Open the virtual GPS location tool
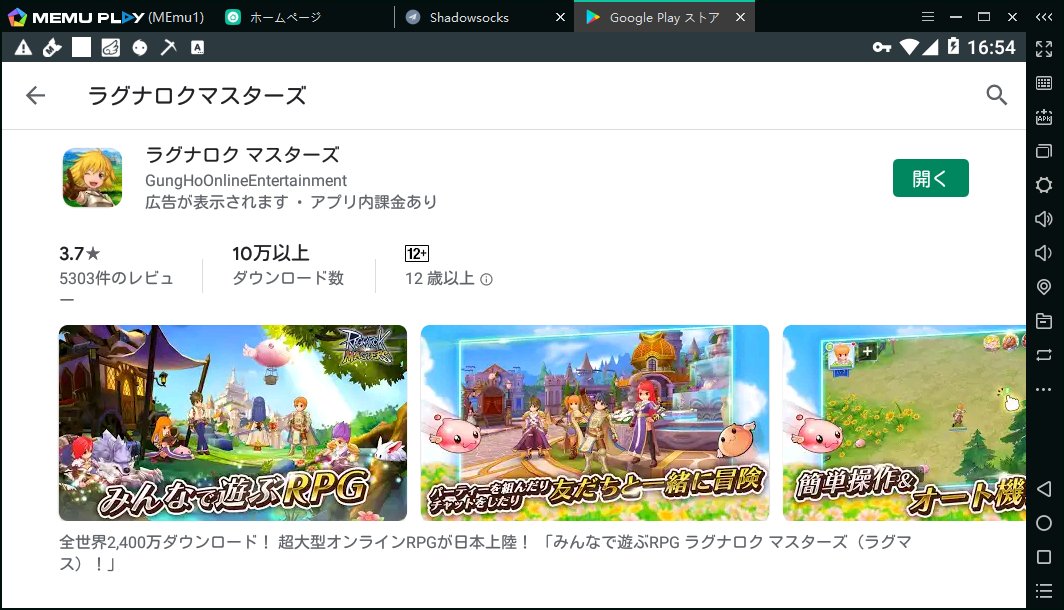 pos(1044,287)
